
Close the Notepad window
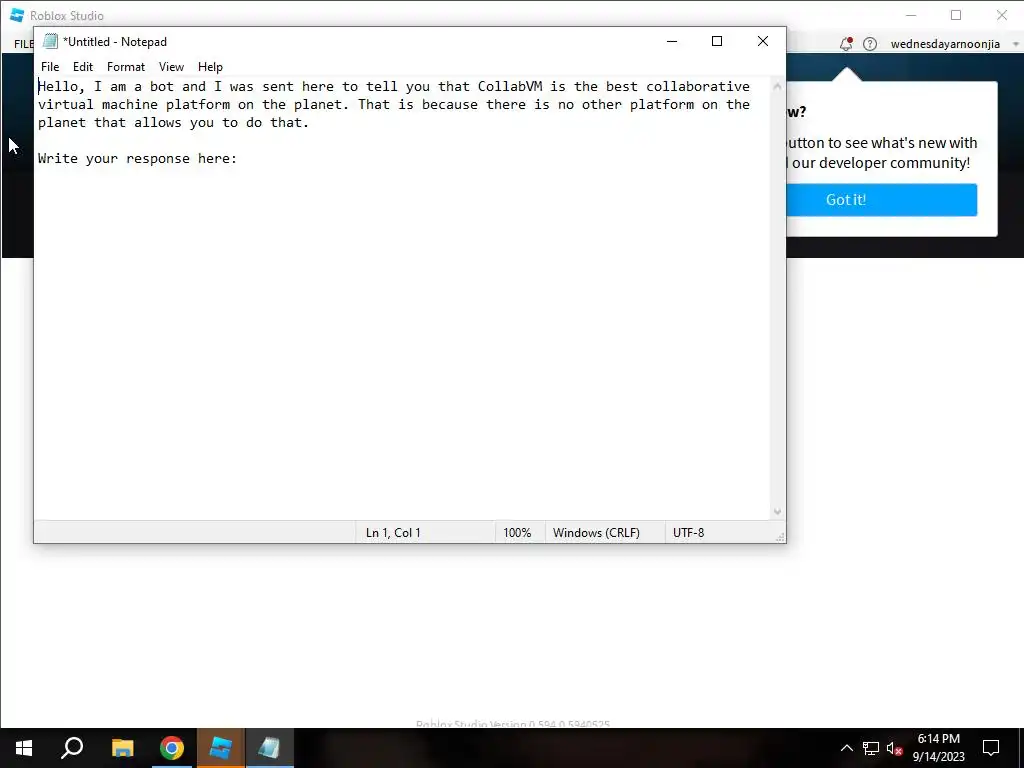pos(762,41)
